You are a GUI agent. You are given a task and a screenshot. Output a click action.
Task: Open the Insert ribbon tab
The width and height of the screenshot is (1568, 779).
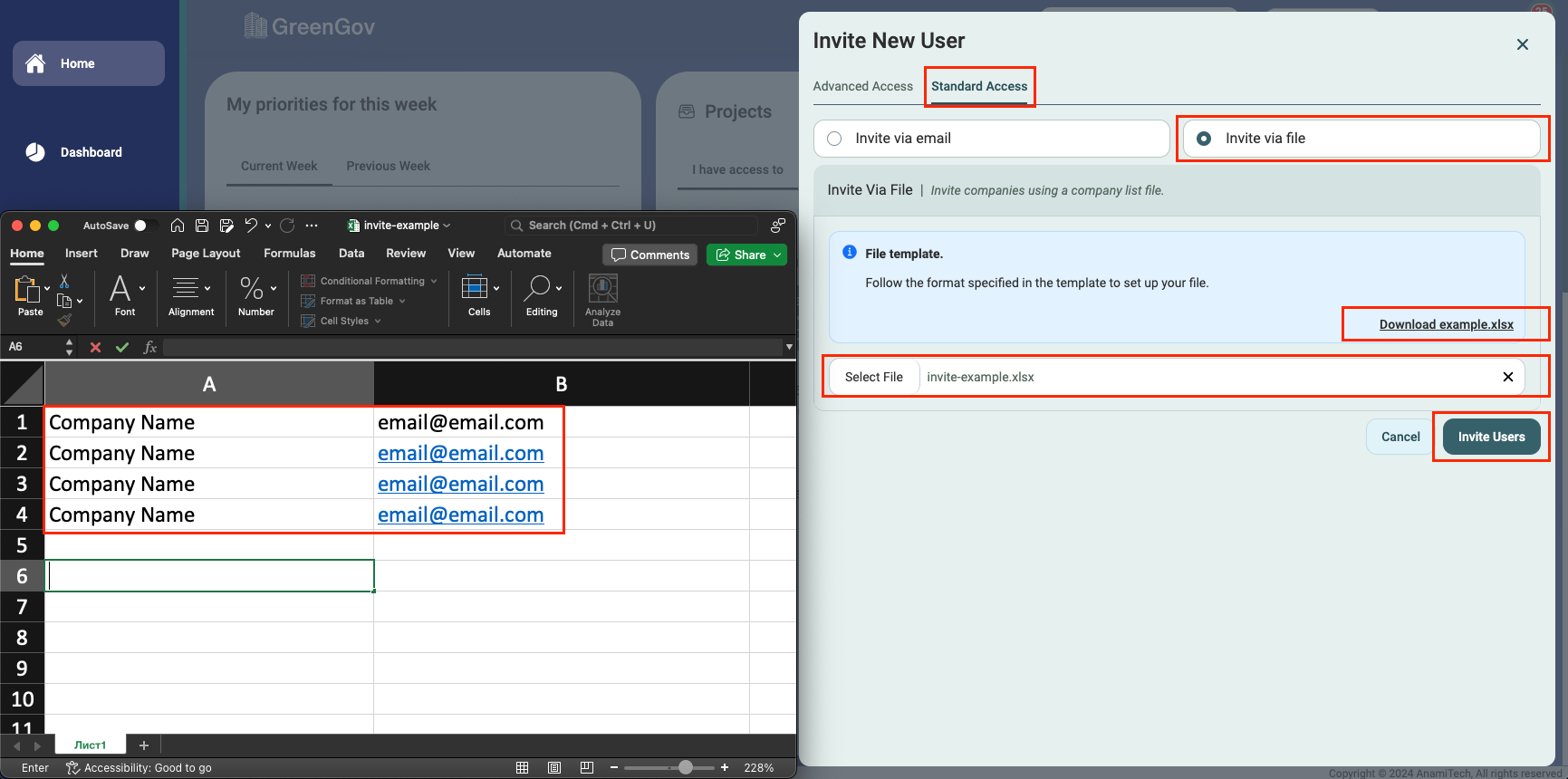(x=82, y=254)
